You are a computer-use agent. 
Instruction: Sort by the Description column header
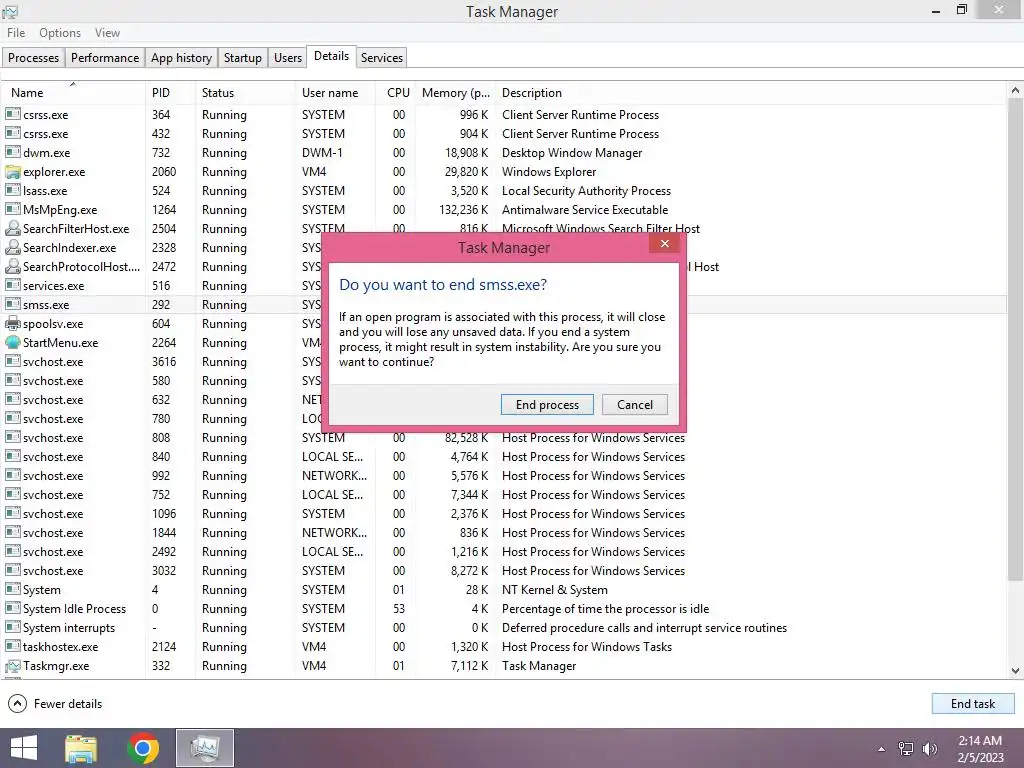pos(751,93)
